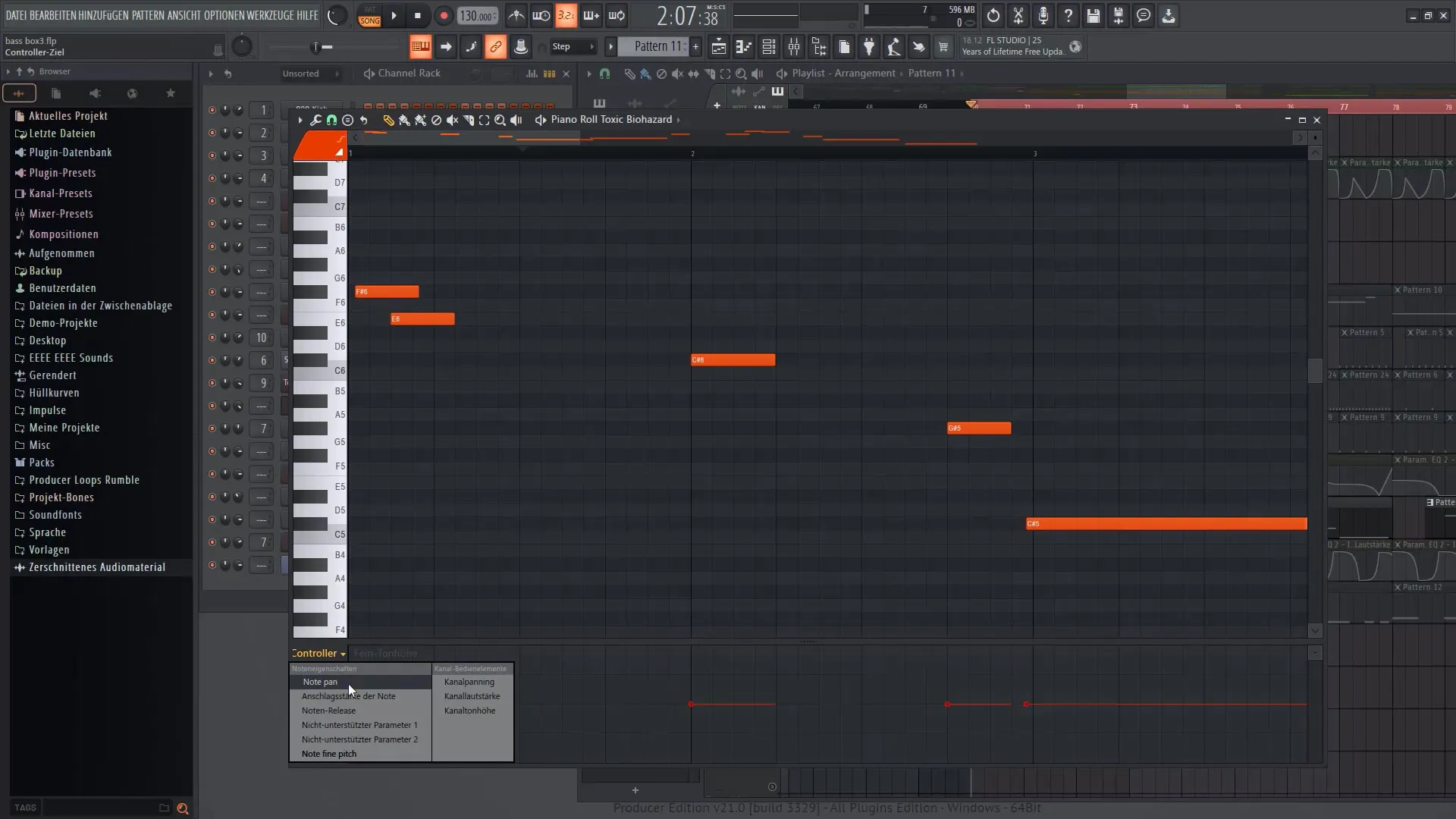Open piano roll snap magnet options
The image size is (1456, 819).
point(331,120)
